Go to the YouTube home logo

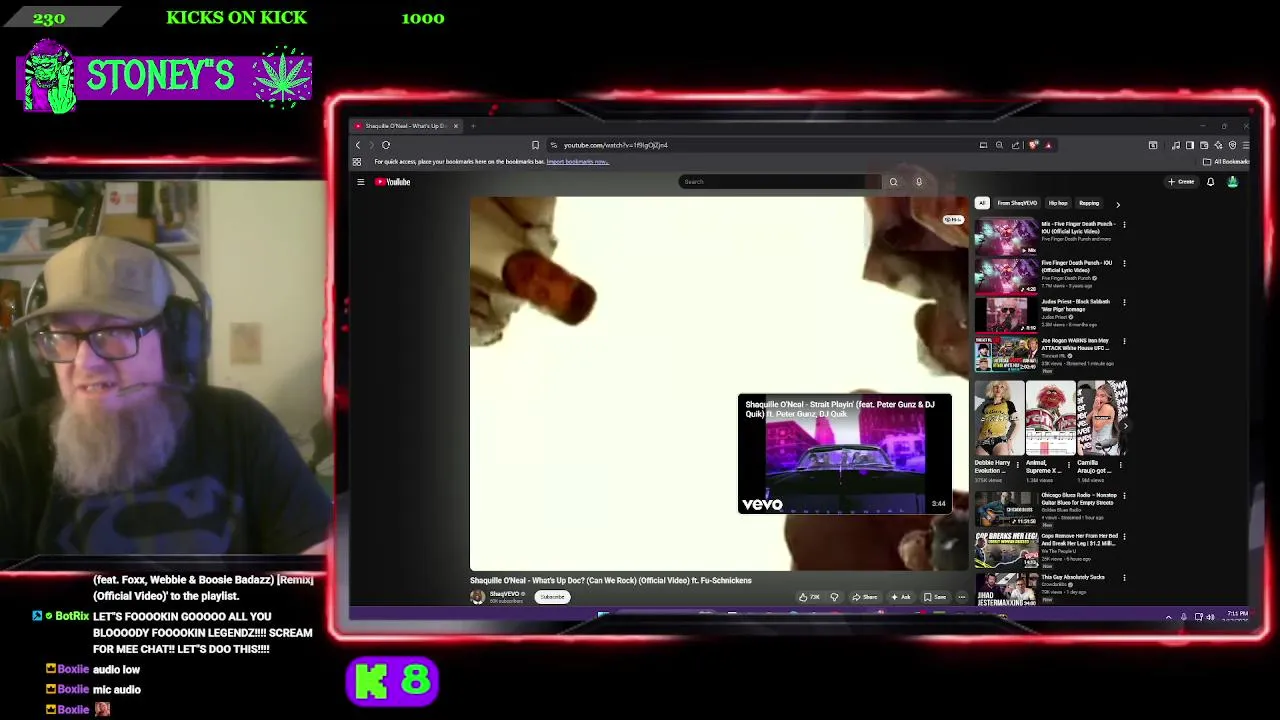coord(393,182)
